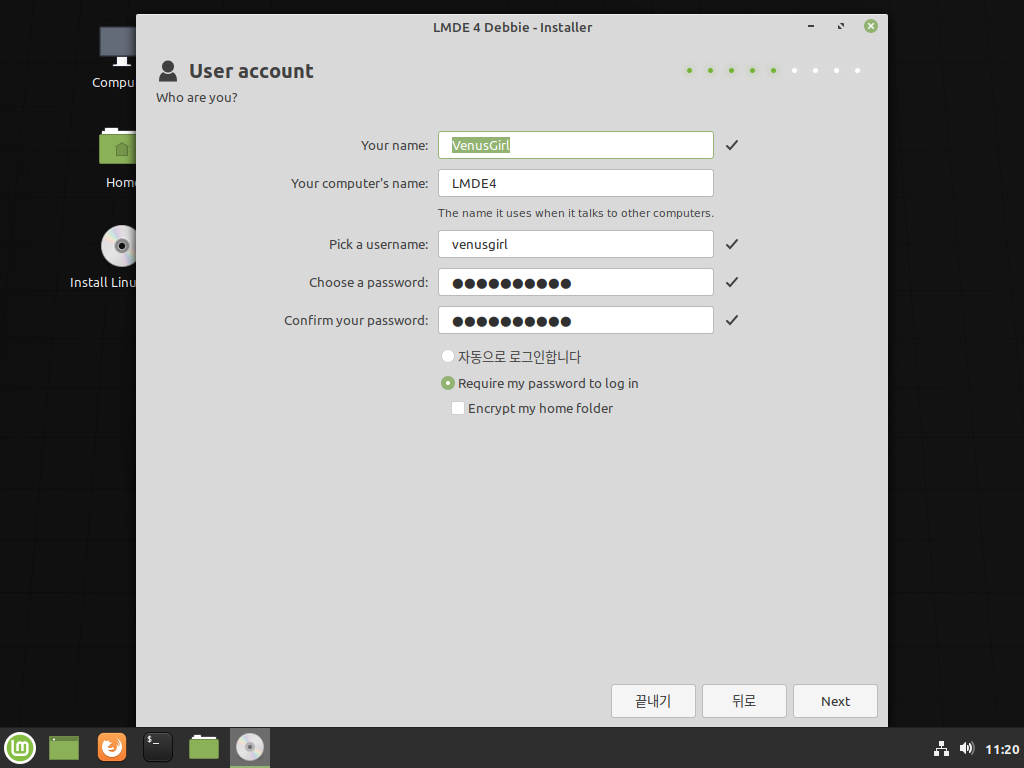
Task: Click the username field venusgirl
Action: coord(575,244)
